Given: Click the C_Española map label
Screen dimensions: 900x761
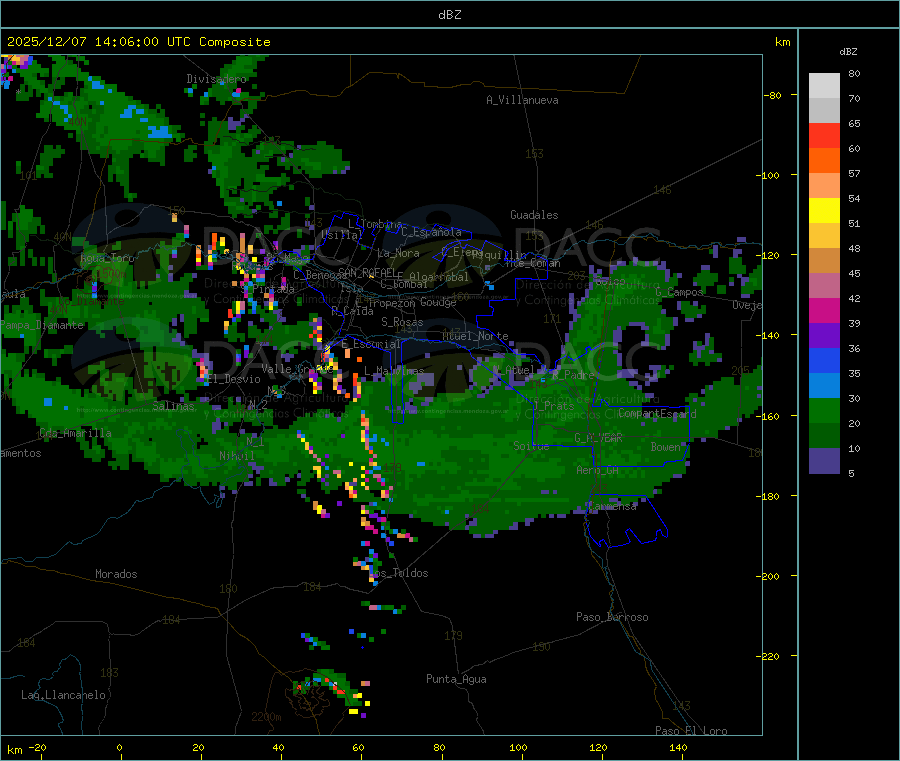Looking at the screenshot, I should 431,232.
